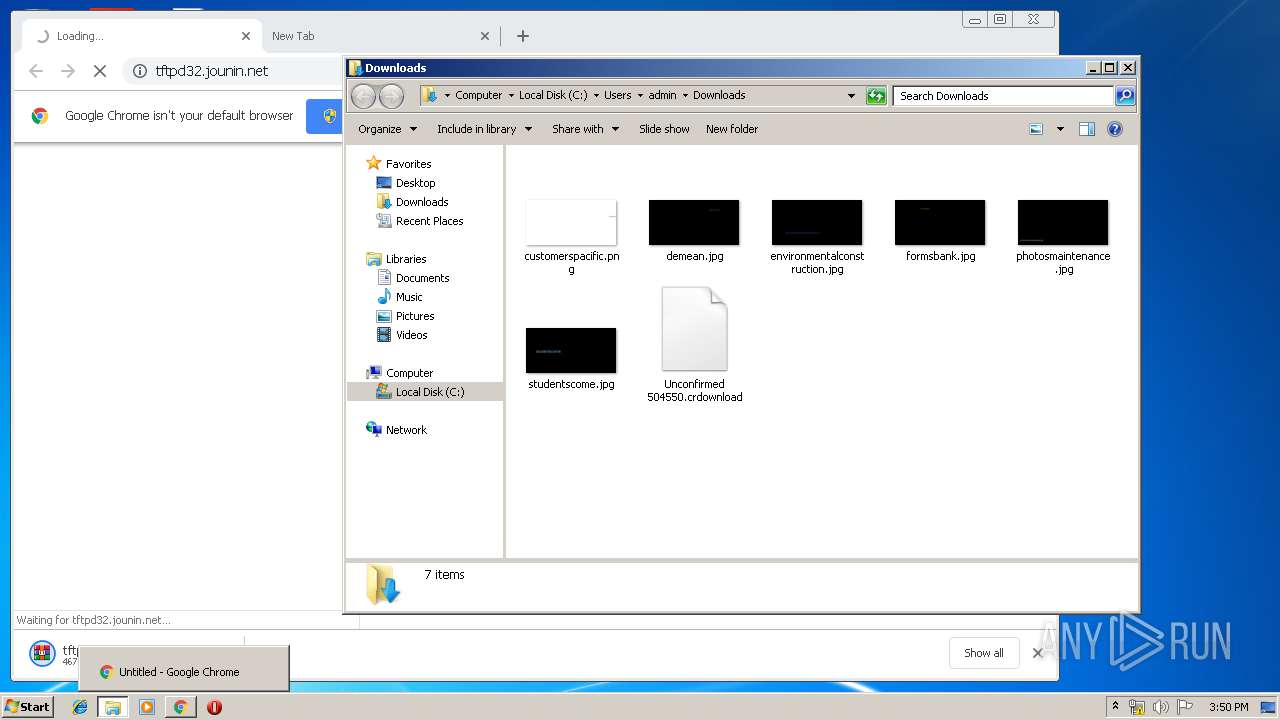Close the Loading... Chrome tab

pos(246,36)
